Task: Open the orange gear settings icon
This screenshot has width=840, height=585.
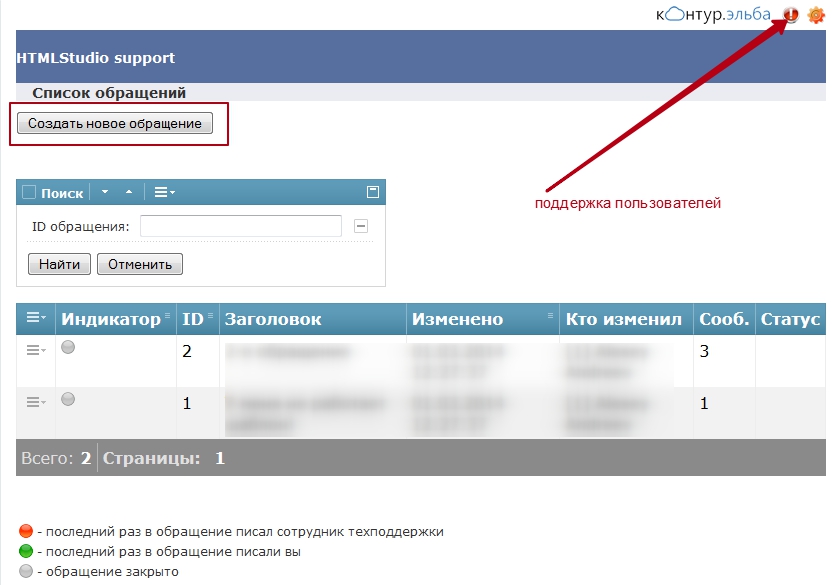Action: (815, 15)
